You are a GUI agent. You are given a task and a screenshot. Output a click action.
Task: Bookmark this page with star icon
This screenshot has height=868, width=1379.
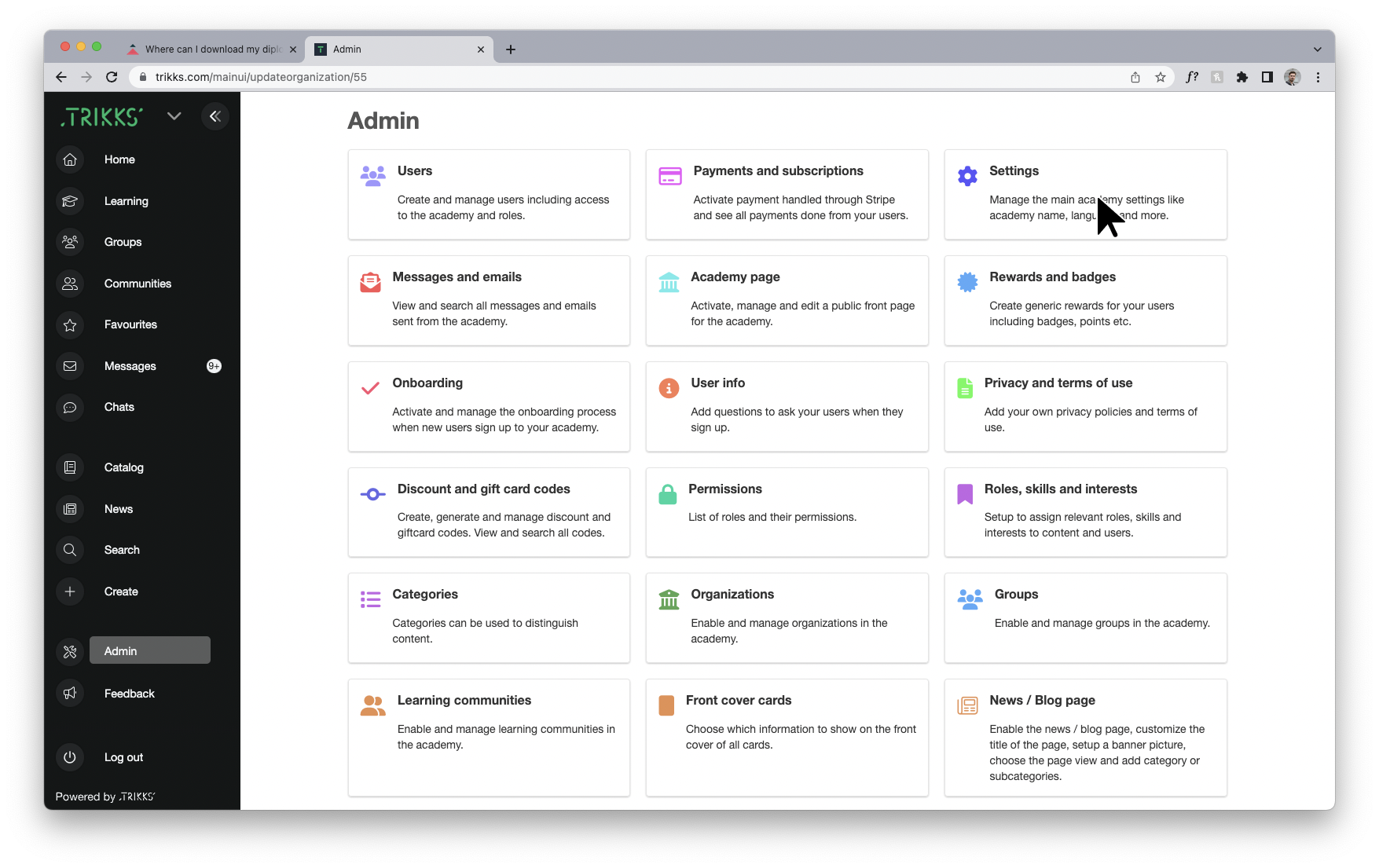(1161, 77)
